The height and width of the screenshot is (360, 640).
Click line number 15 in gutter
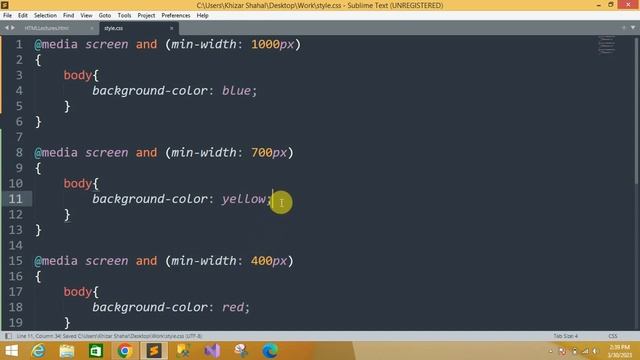tap(16, 261)
